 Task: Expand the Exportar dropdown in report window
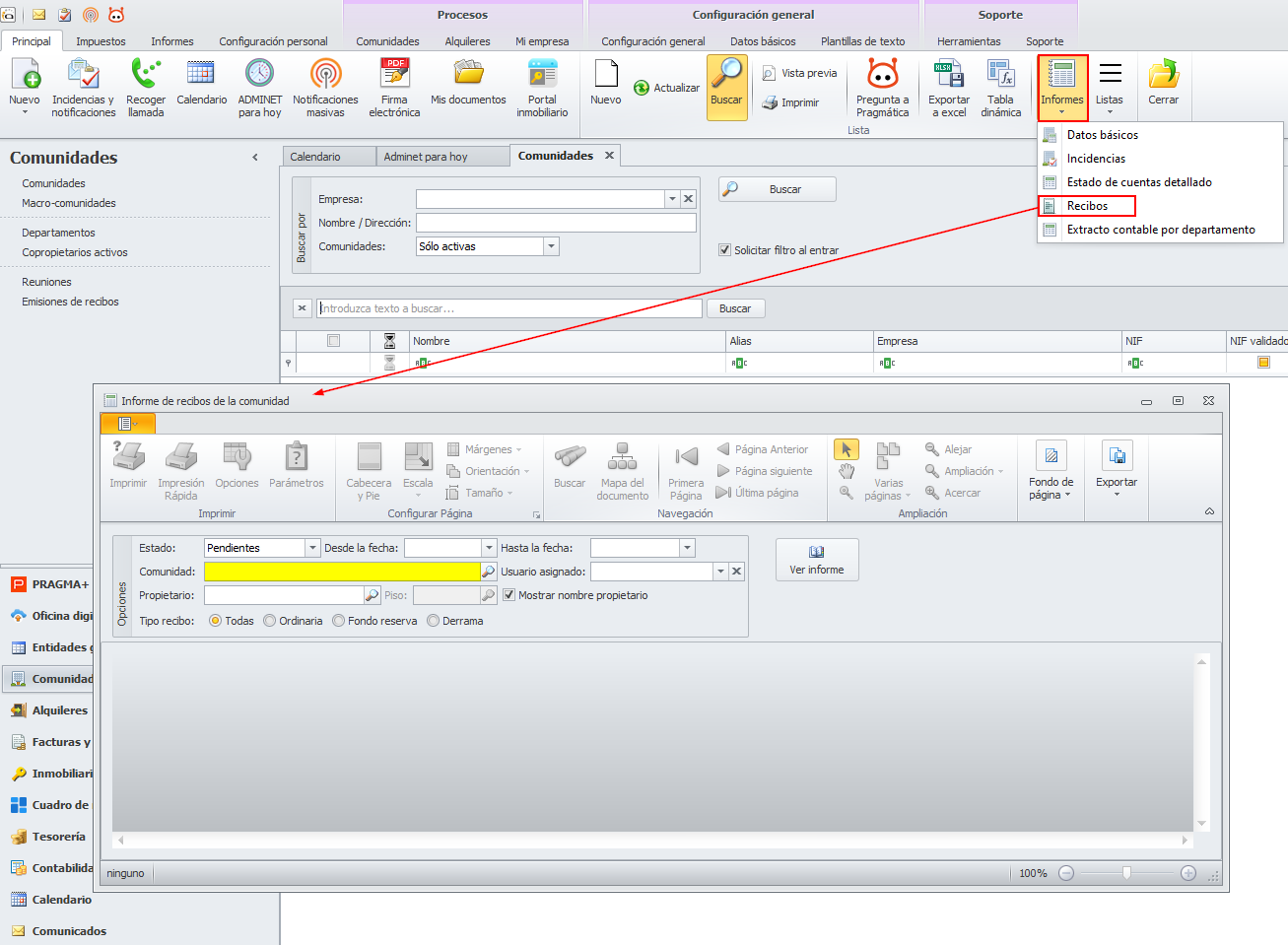tap(1117, 470)
